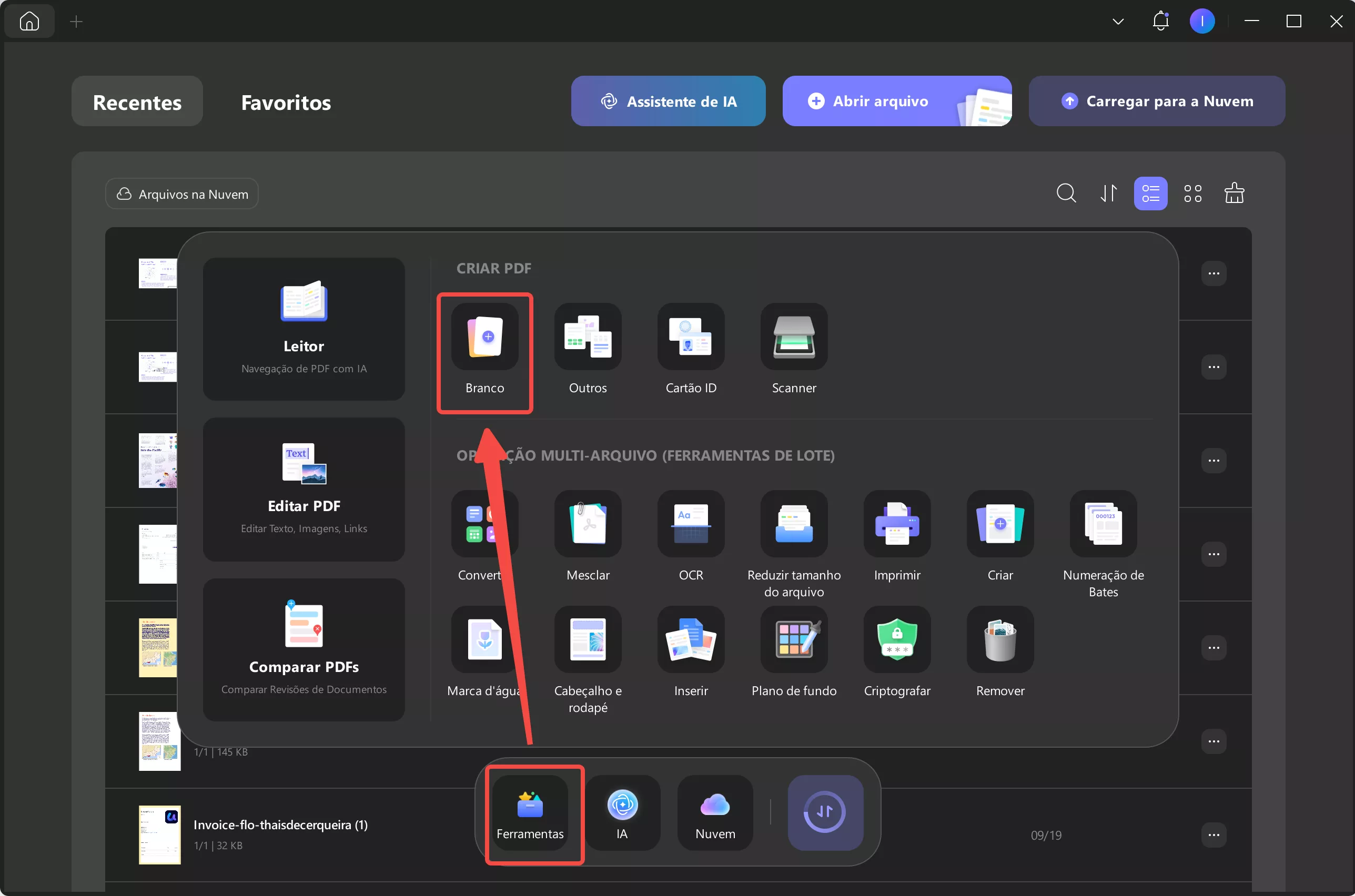Image resolution: width=1355 pixels, height=896 pixels.
Task: Open more options for Invoice-flo-thaisdecerqueira file
Action: [x=1214, y=835]
